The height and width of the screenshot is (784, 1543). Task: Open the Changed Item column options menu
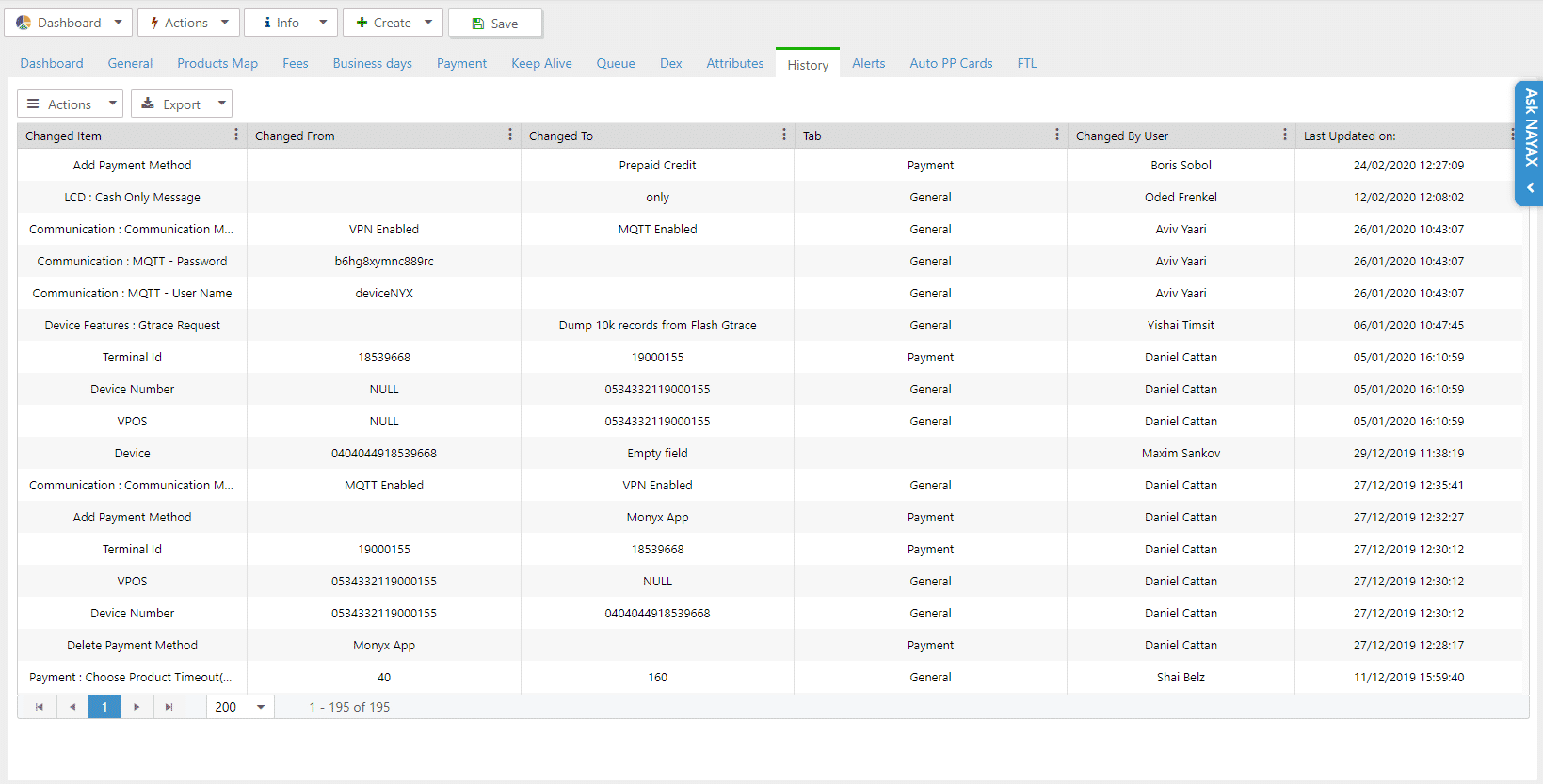point(236,136)
